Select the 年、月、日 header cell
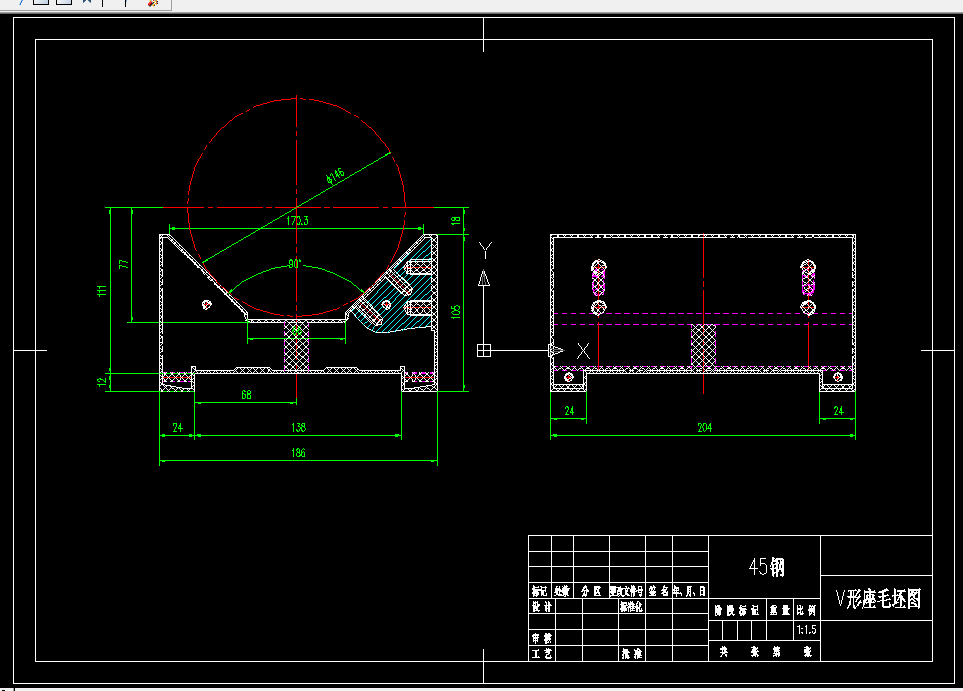The height and width of the screenshot is (691, 963). pyautogui.click(x=690, y=591)
